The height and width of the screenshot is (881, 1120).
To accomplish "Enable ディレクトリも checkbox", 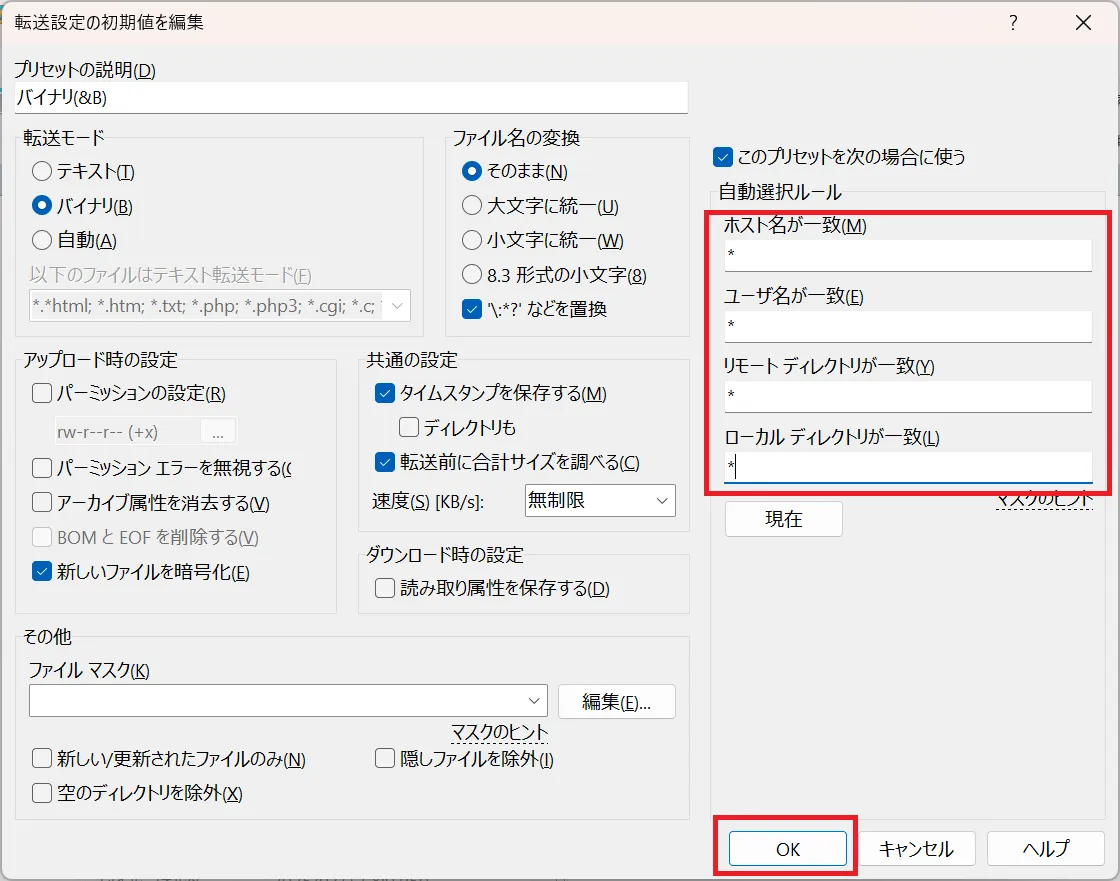I will click(x=409, y=427).
